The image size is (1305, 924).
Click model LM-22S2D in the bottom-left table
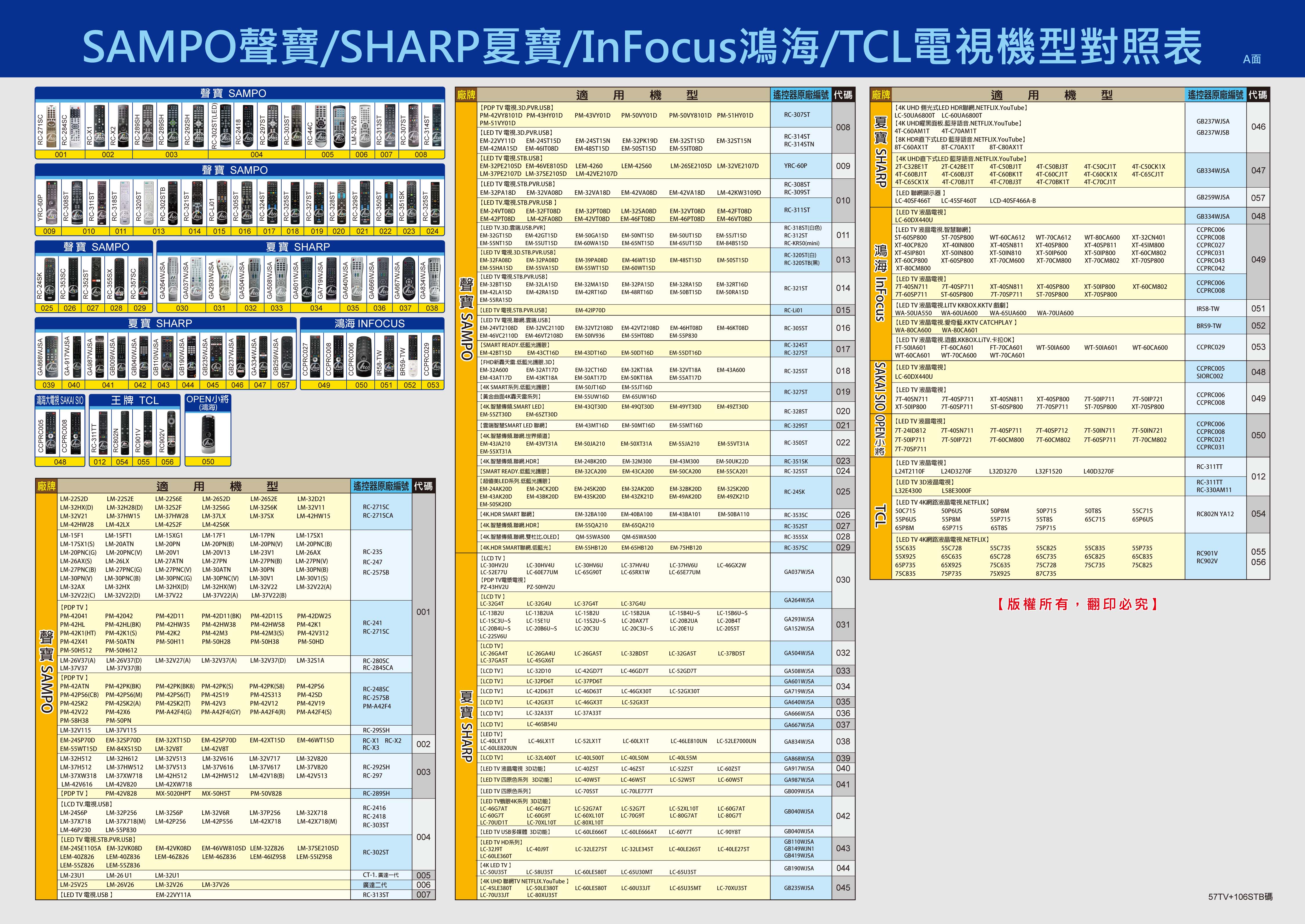click(x=74, y=499)
